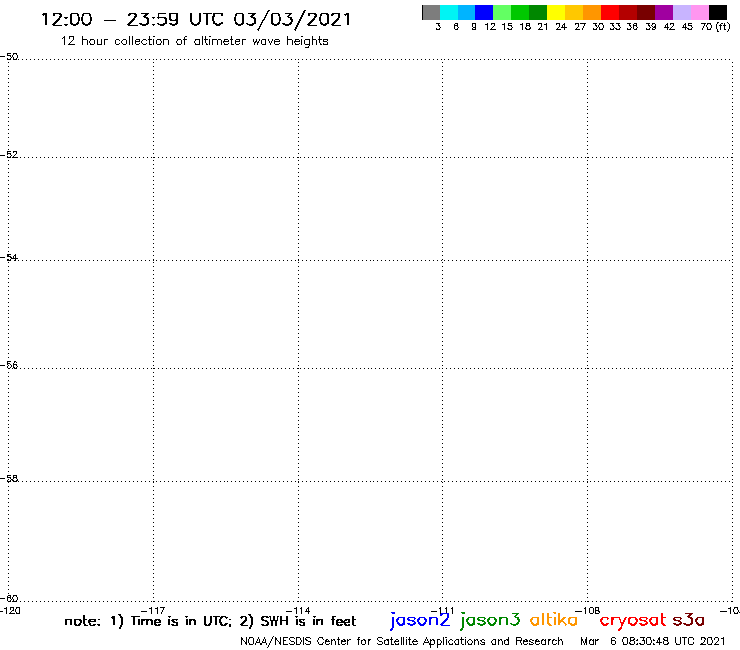
Task: Click the orange altika satellite label
Action: coord(554,619)
